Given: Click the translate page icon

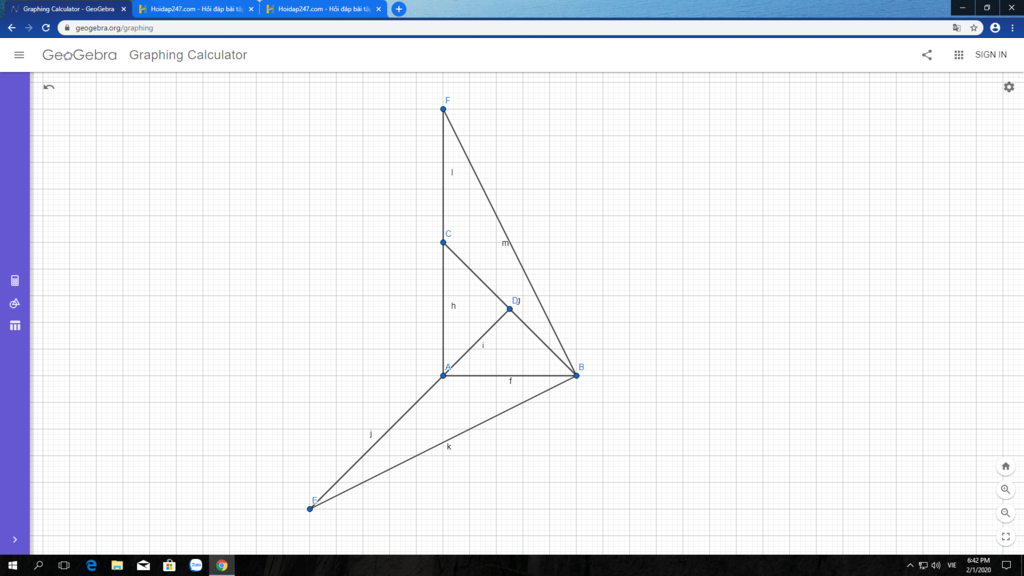Looking at the screenshot, I should [x=957, y=27].
